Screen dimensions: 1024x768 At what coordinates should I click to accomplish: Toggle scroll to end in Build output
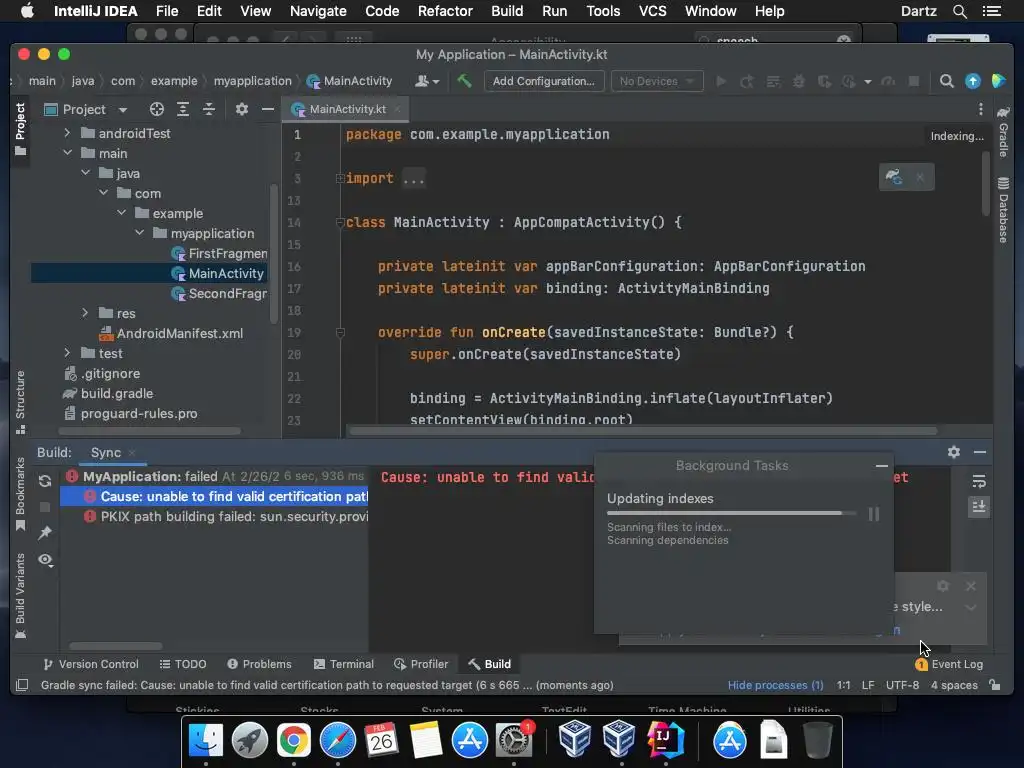pyautogui.click(x=979, y=507)
